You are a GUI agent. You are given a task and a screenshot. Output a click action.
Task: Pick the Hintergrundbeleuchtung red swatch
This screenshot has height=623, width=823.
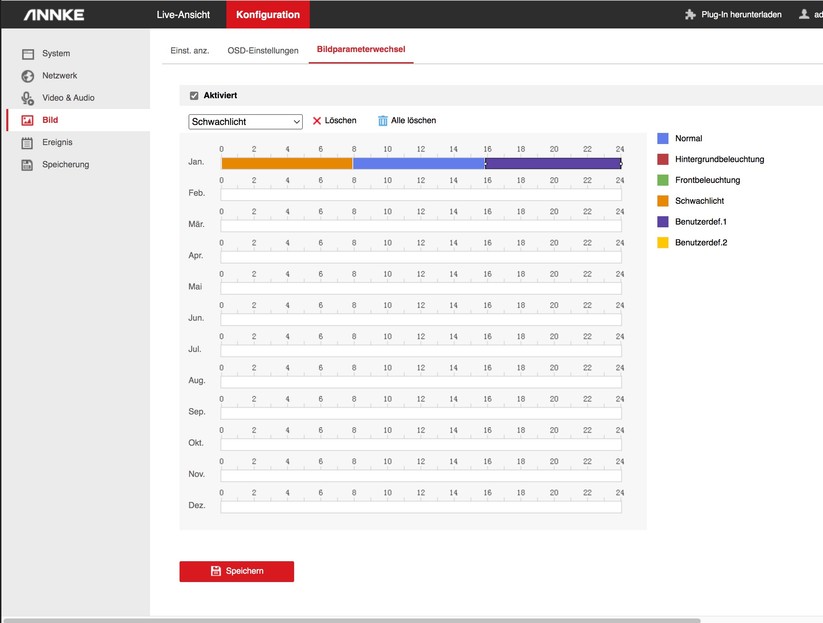pos(663,159)
